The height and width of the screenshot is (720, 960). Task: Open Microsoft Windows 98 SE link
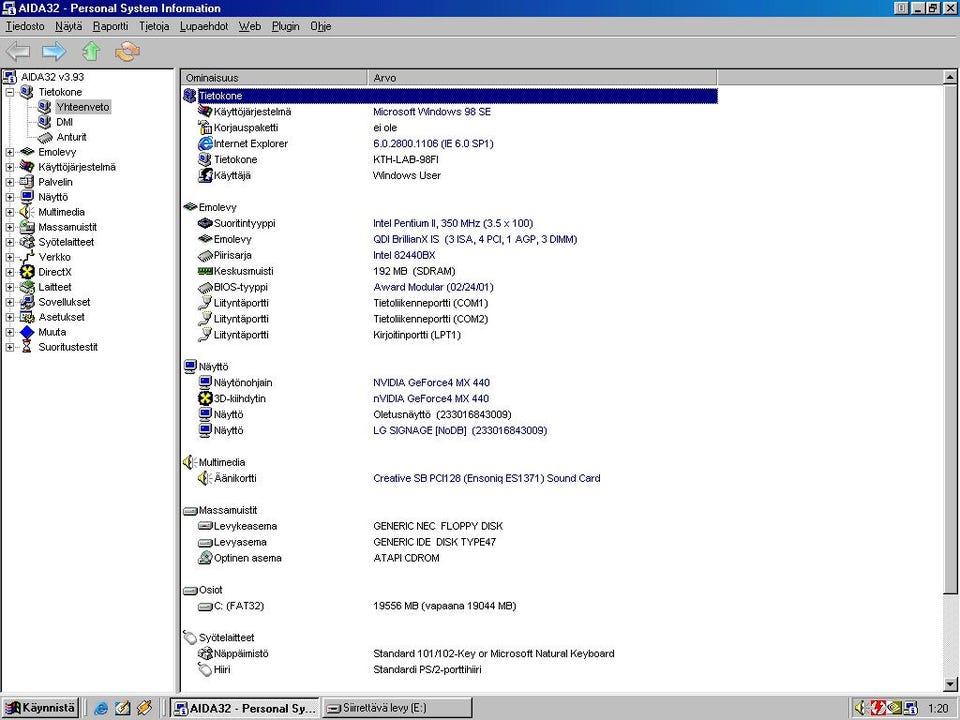(x=432, y=112)
